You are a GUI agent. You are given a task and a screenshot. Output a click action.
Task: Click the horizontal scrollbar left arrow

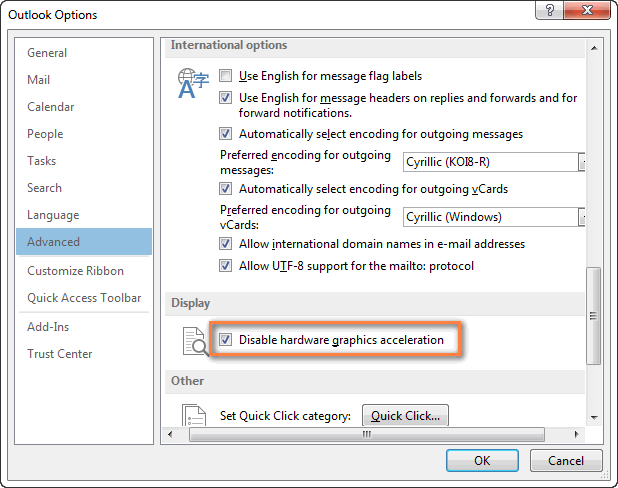[170, 434]
